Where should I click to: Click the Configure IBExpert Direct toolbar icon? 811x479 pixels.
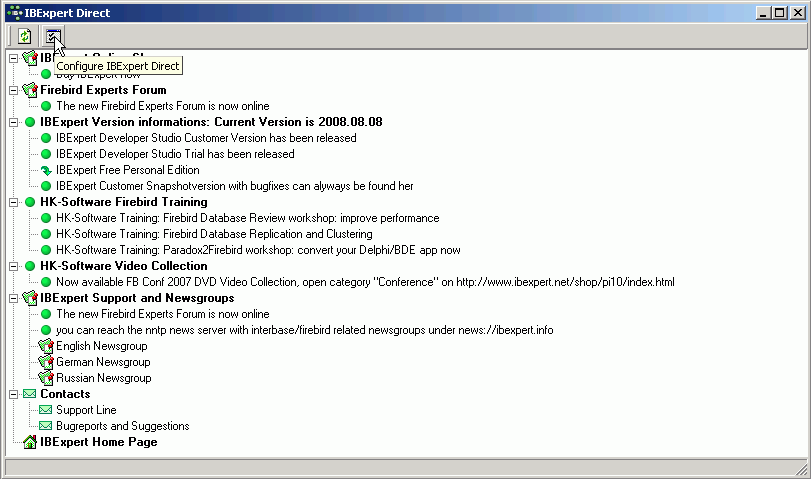click(53, 36)
